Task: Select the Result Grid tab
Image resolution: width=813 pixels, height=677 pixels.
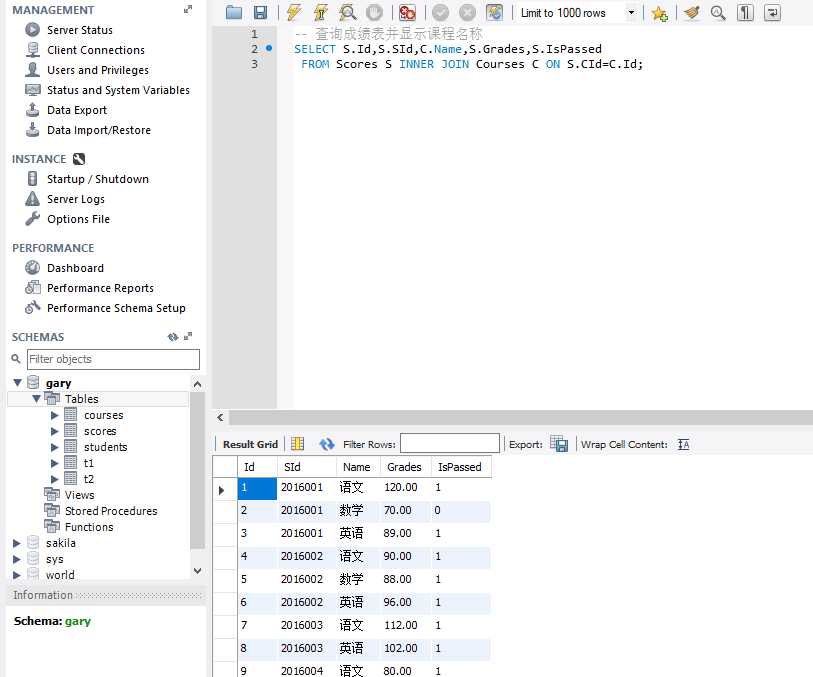Action: [250, 445]
